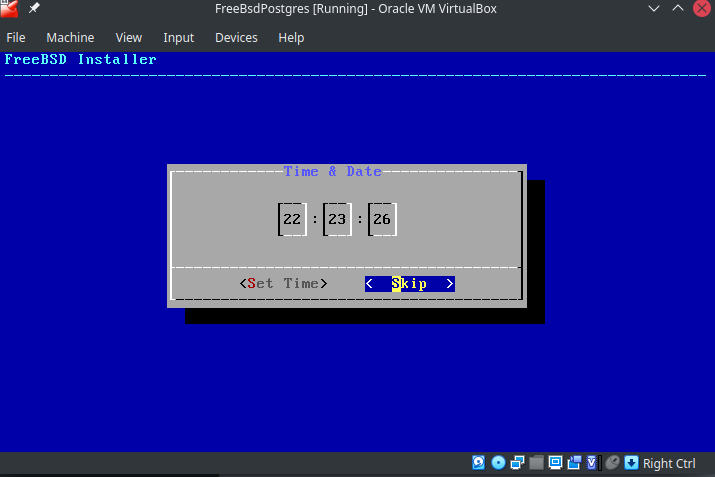Click the keyboard capture arrow icon
This screenshot has height=477, width=715.
click(x=632, y=463)
